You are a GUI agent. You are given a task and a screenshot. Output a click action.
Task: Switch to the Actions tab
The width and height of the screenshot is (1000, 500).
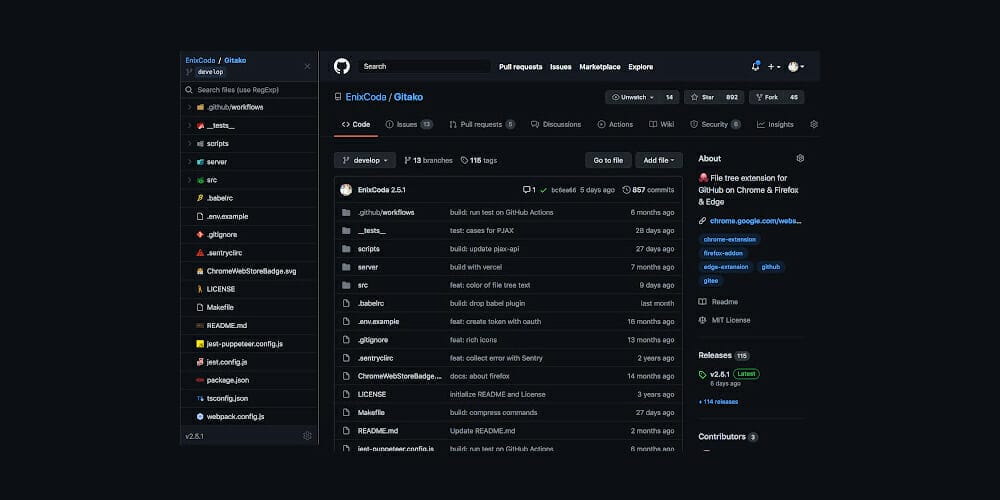[x=615, y=124]
